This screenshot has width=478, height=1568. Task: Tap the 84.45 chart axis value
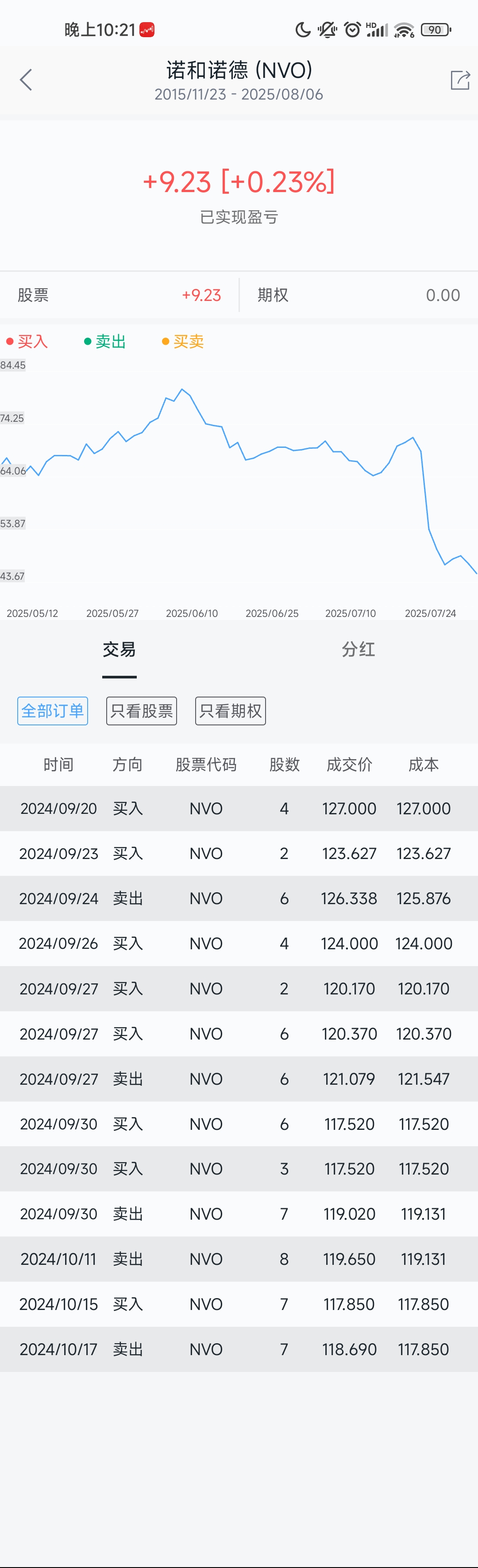point(13,365)
